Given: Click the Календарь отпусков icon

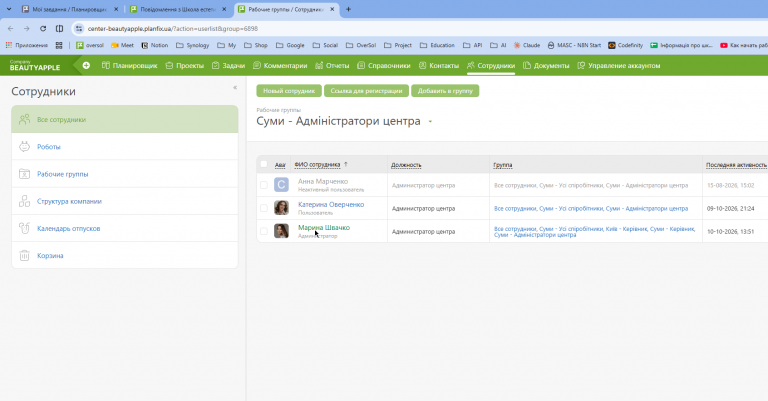Looking at the screenshot, I should click(x=24, y=228).
